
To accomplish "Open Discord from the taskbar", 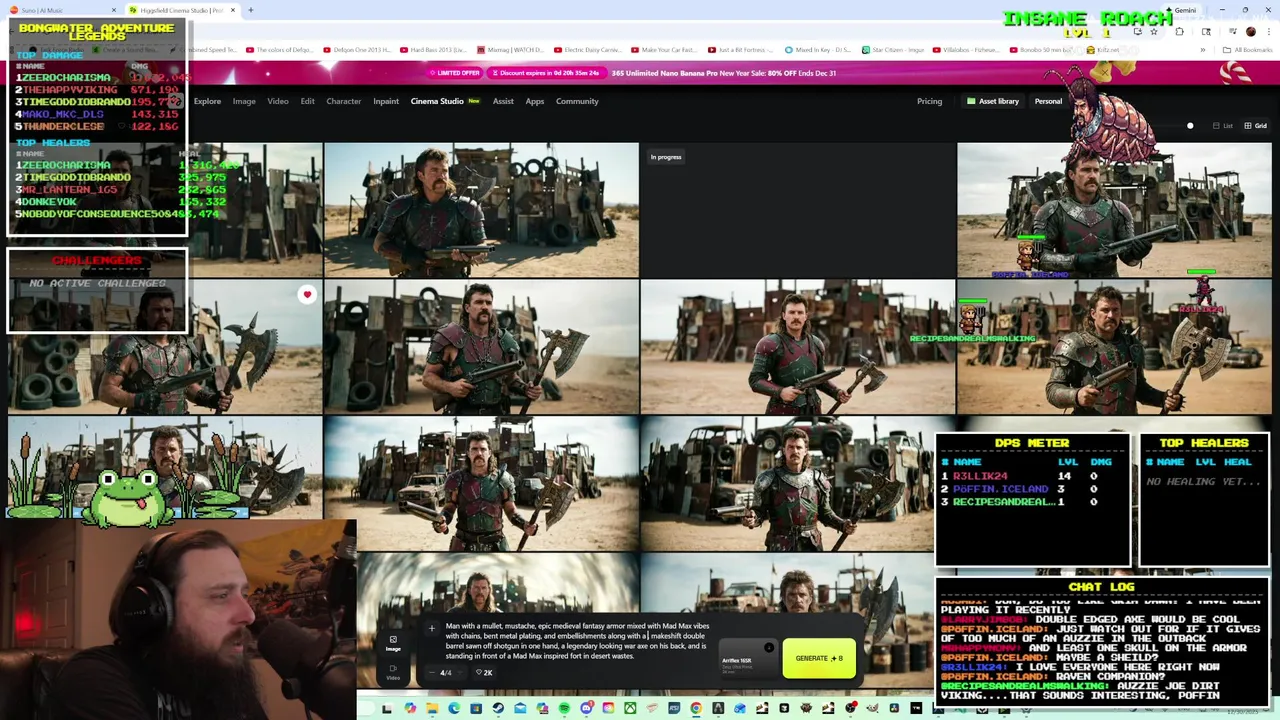I will tap(587, 708).
